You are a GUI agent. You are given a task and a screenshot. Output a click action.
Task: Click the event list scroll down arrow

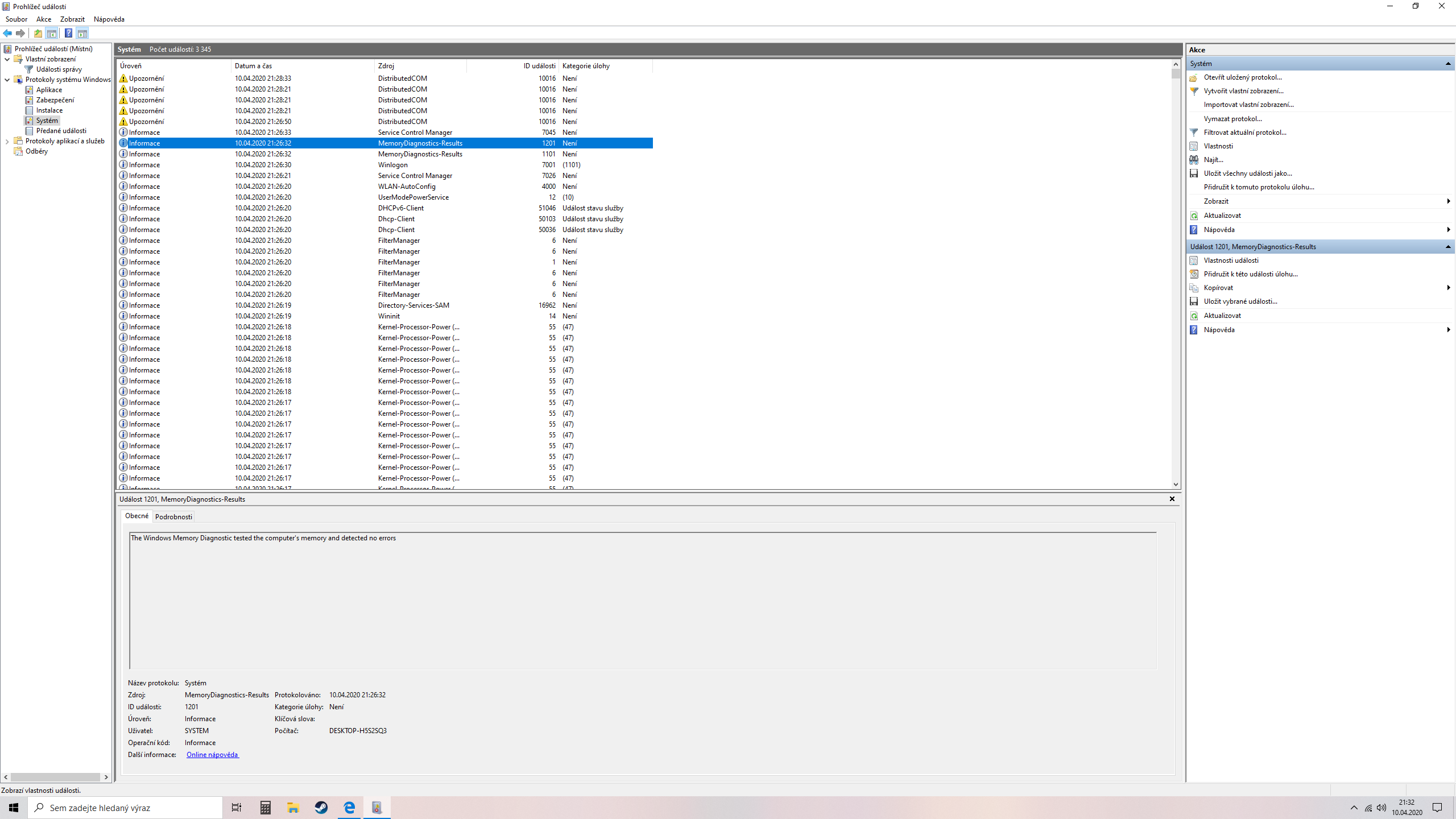(1176, 485)
